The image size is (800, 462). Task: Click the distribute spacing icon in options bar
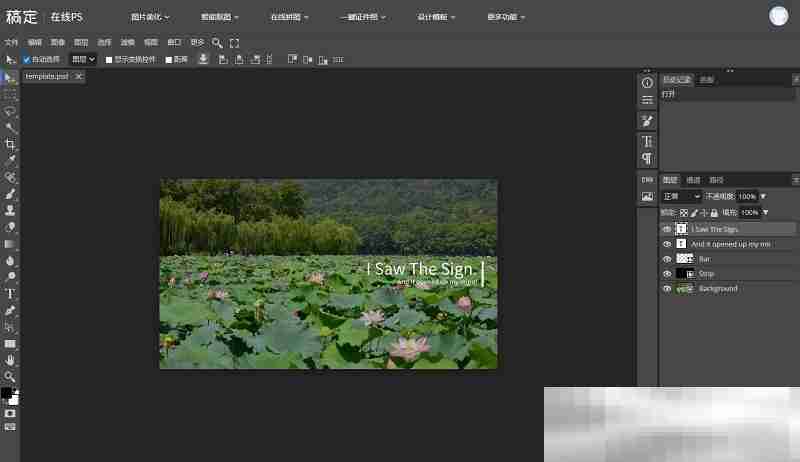[338, 60]
